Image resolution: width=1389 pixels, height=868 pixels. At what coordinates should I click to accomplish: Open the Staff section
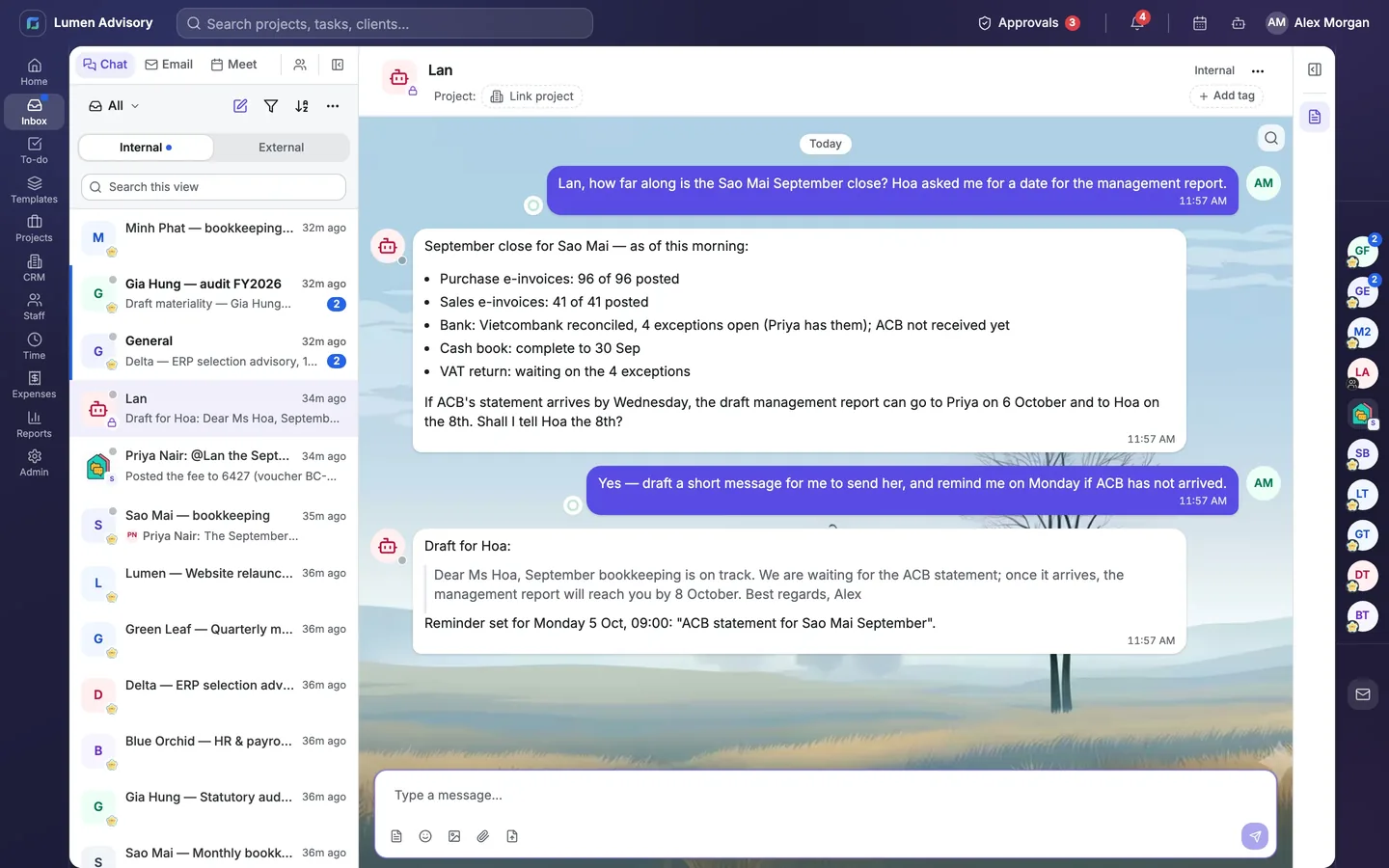(x=34, y=307)
